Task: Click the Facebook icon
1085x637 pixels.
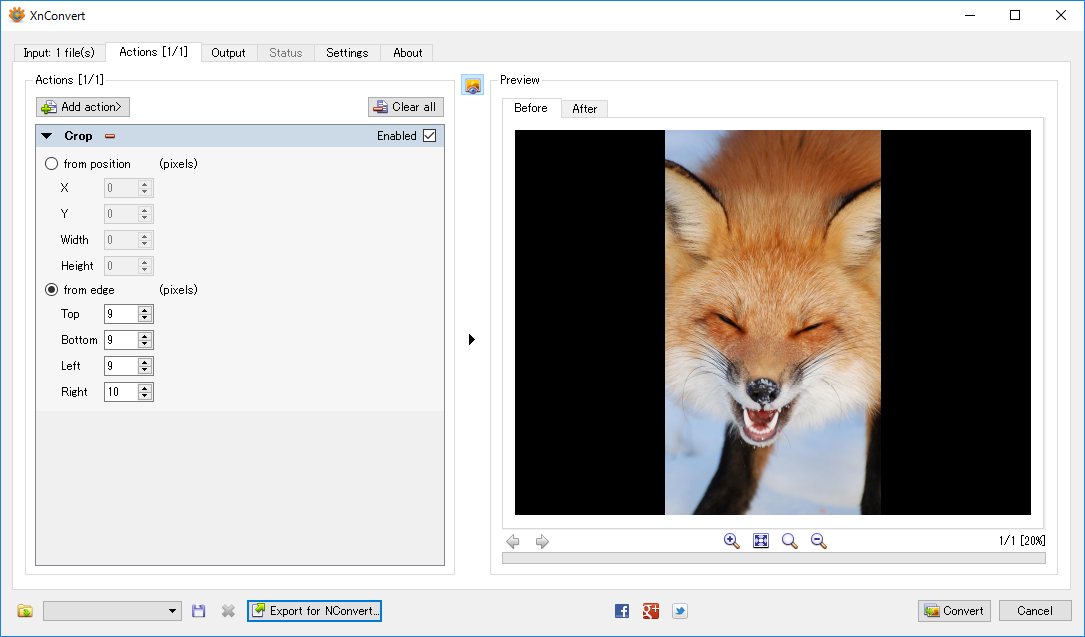Action: click(x=622, y=611)
